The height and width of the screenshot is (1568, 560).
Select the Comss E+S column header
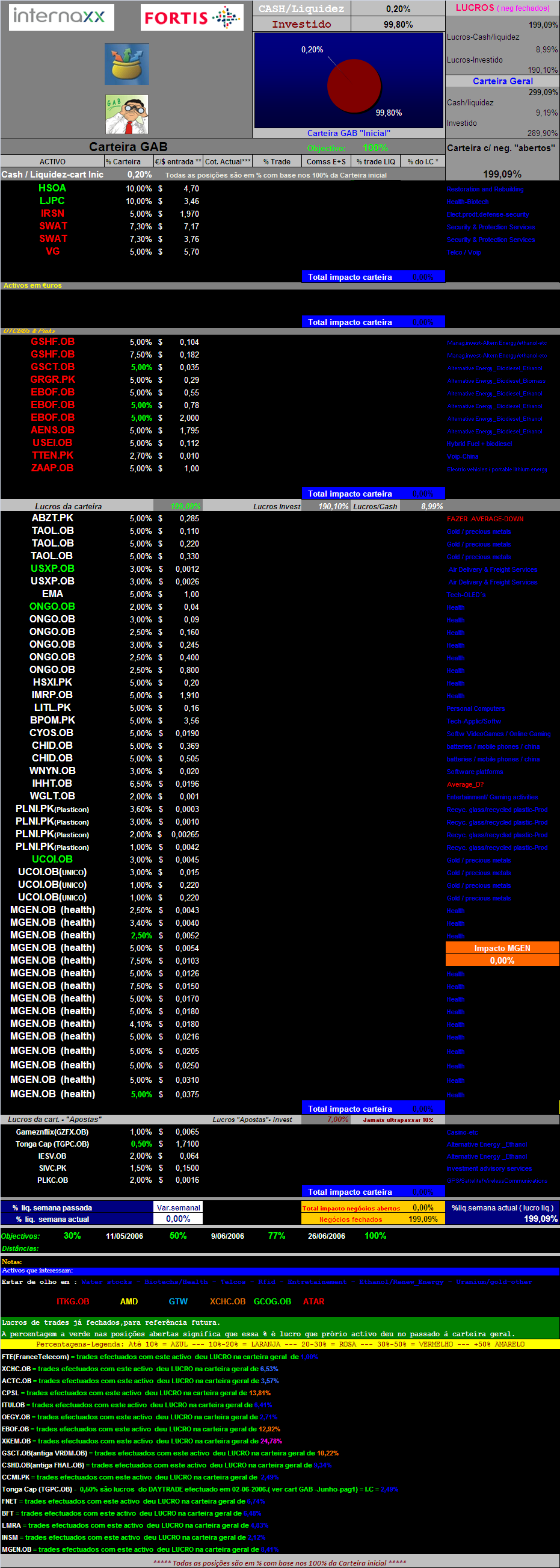(326, 161)
